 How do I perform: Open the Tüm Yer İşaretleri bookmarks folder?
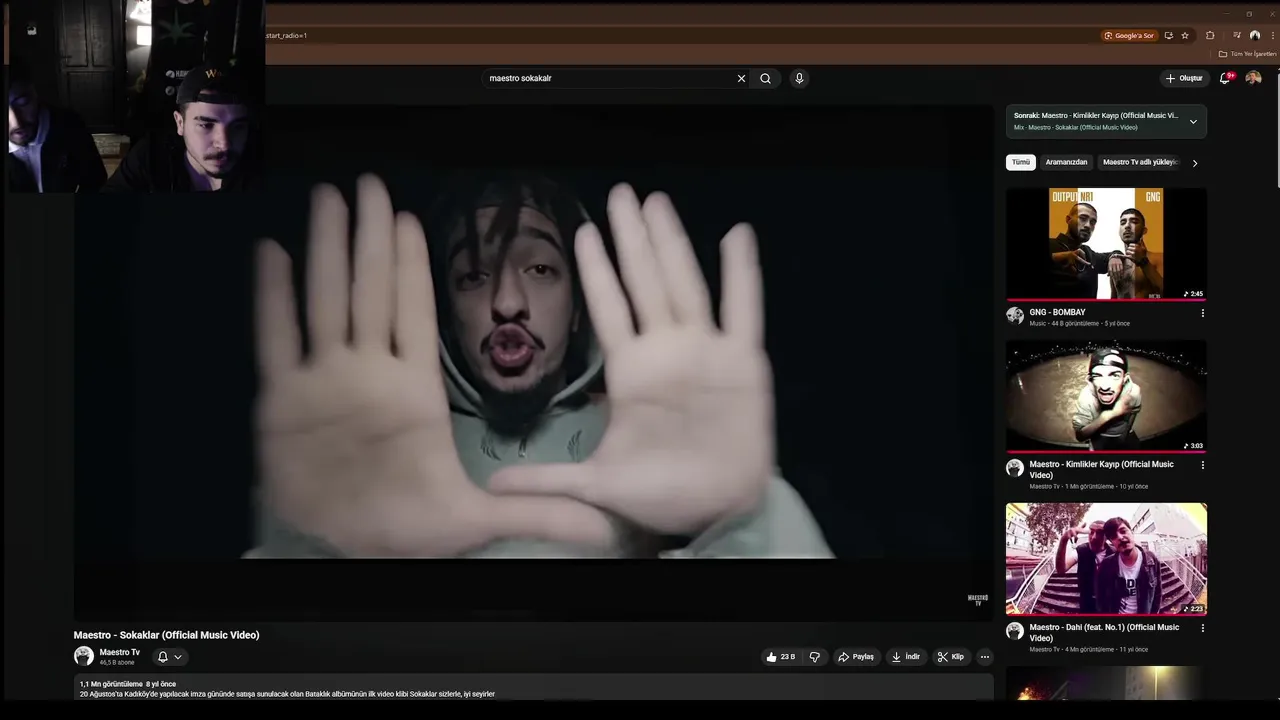click(x=1248, y=54)
